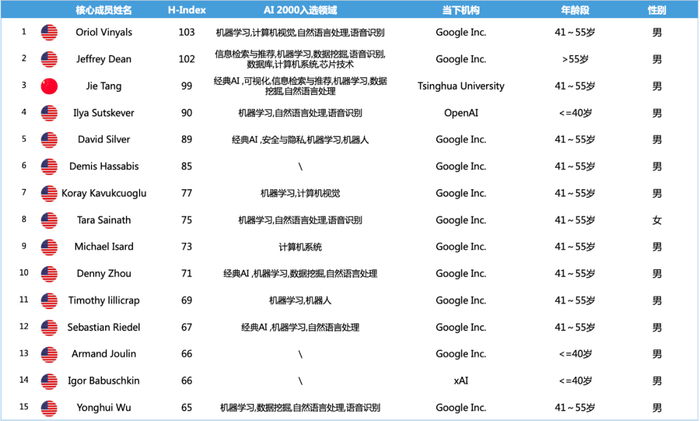Click the >55岁 age cell
700x421 pixels.
575,59
